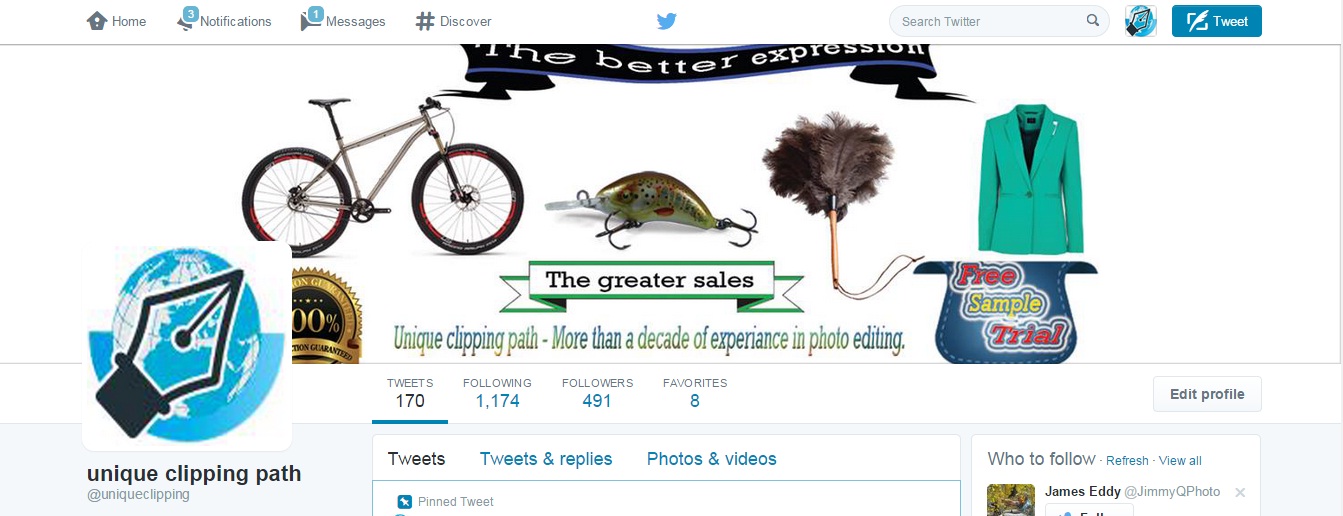Select the Tweets count stat
Image resolution: width=1343 pixels, height=516 pixels.
(410, 393)
